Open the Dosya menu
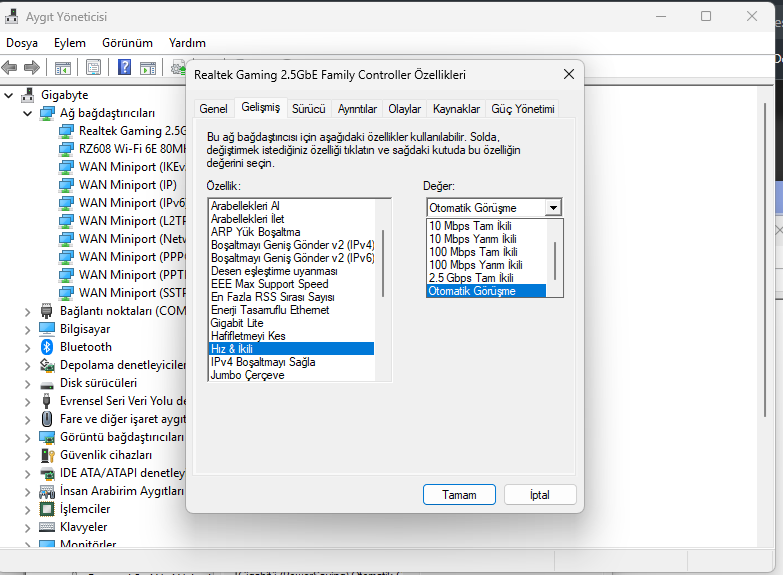 [22, 43]
